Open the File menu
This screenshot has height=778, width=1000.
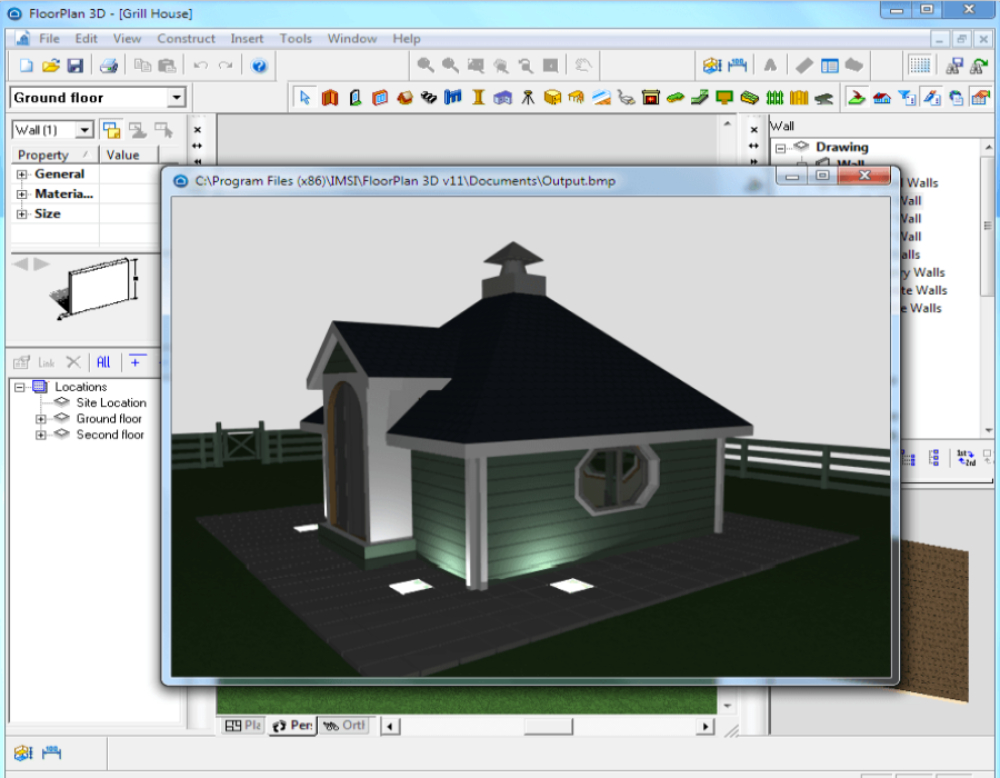click(x=49, y=38)
